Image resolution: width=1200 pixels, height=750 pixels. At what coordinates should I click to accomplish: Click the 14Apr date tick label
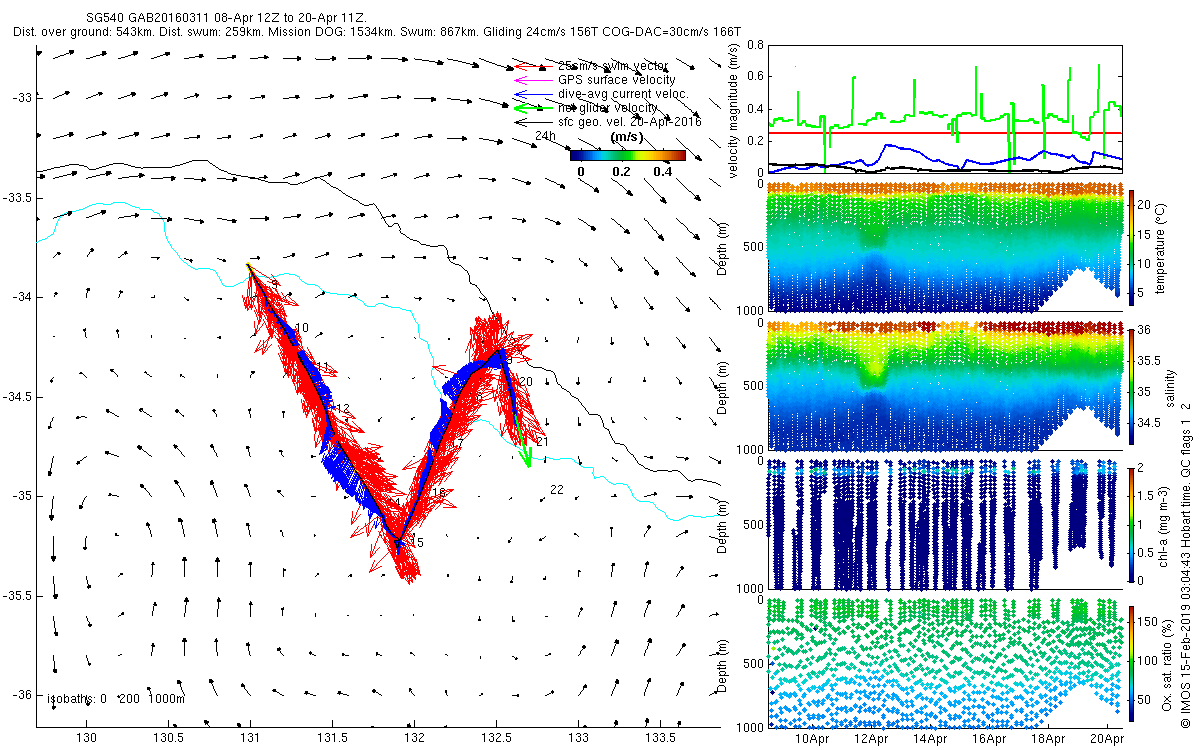point(931,739)
